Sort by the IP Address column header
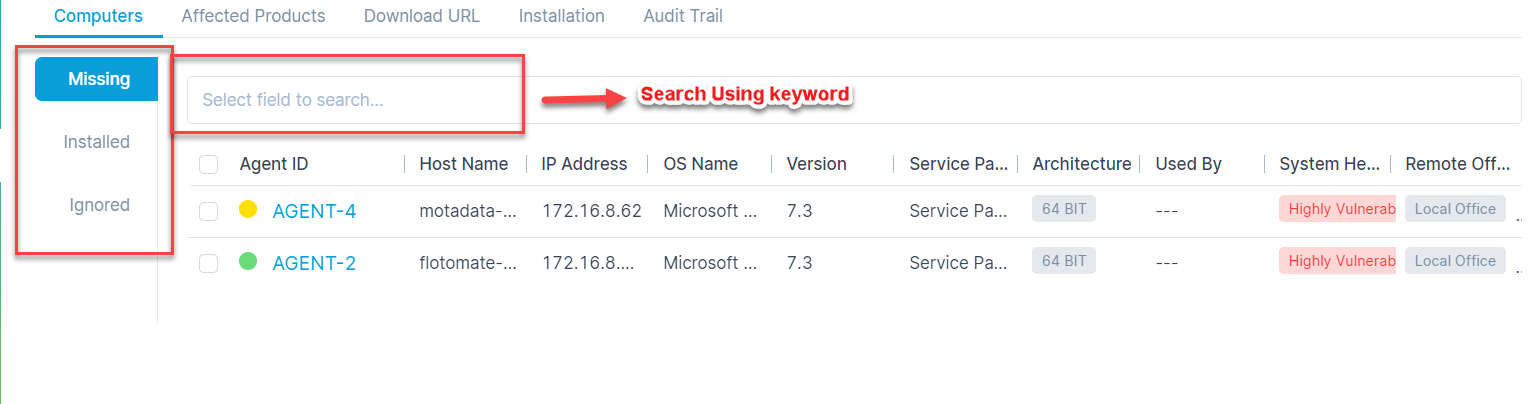1539x404 pixels. [584, 164]
